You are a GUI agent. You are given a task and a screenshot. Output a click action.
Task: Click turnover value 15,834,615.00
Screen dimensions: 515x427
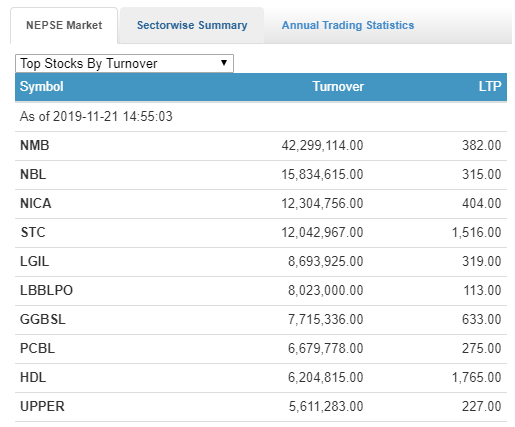point(322,175)
